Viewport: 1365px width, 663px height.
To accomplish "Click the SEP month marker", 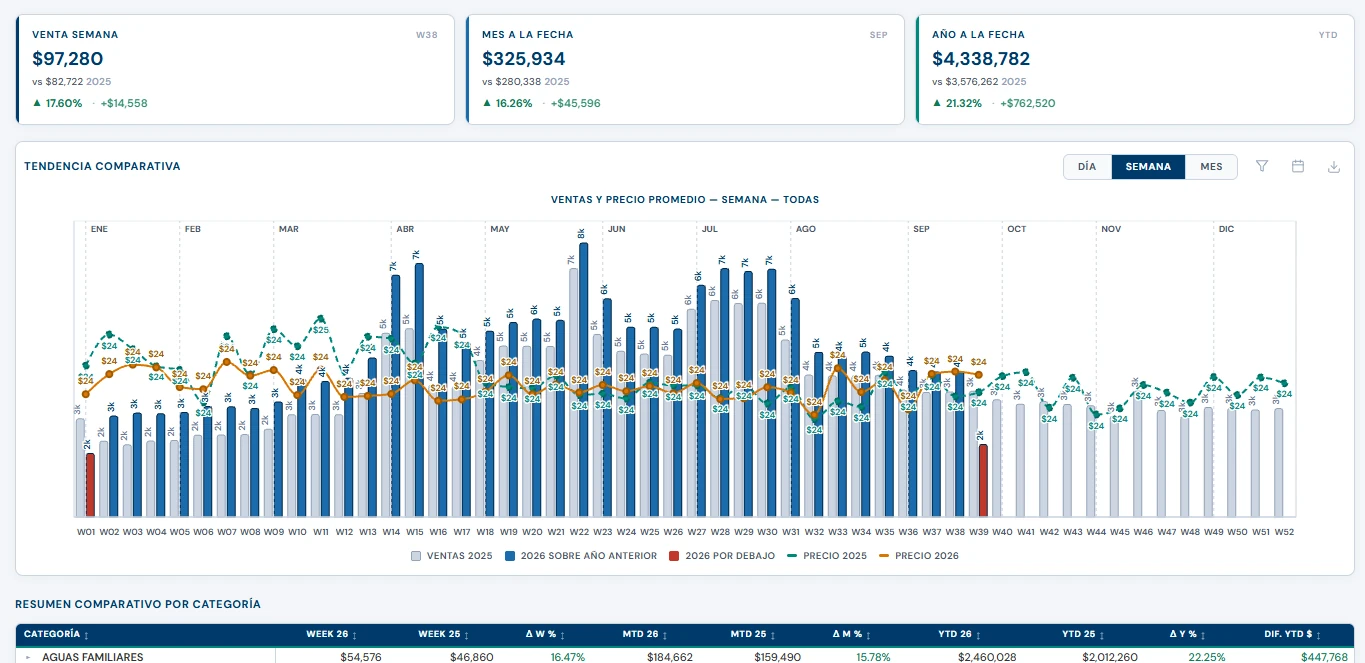I will coord(921,229).
